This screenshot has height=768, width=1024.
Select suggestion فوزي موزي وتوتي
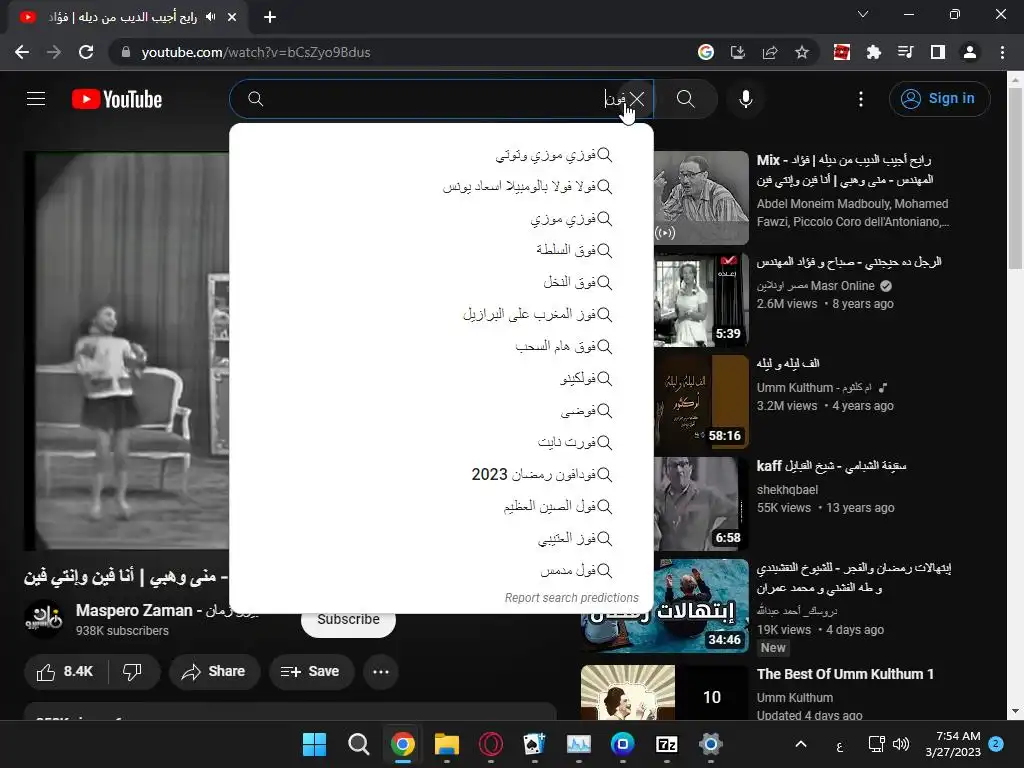coord(441,155)
